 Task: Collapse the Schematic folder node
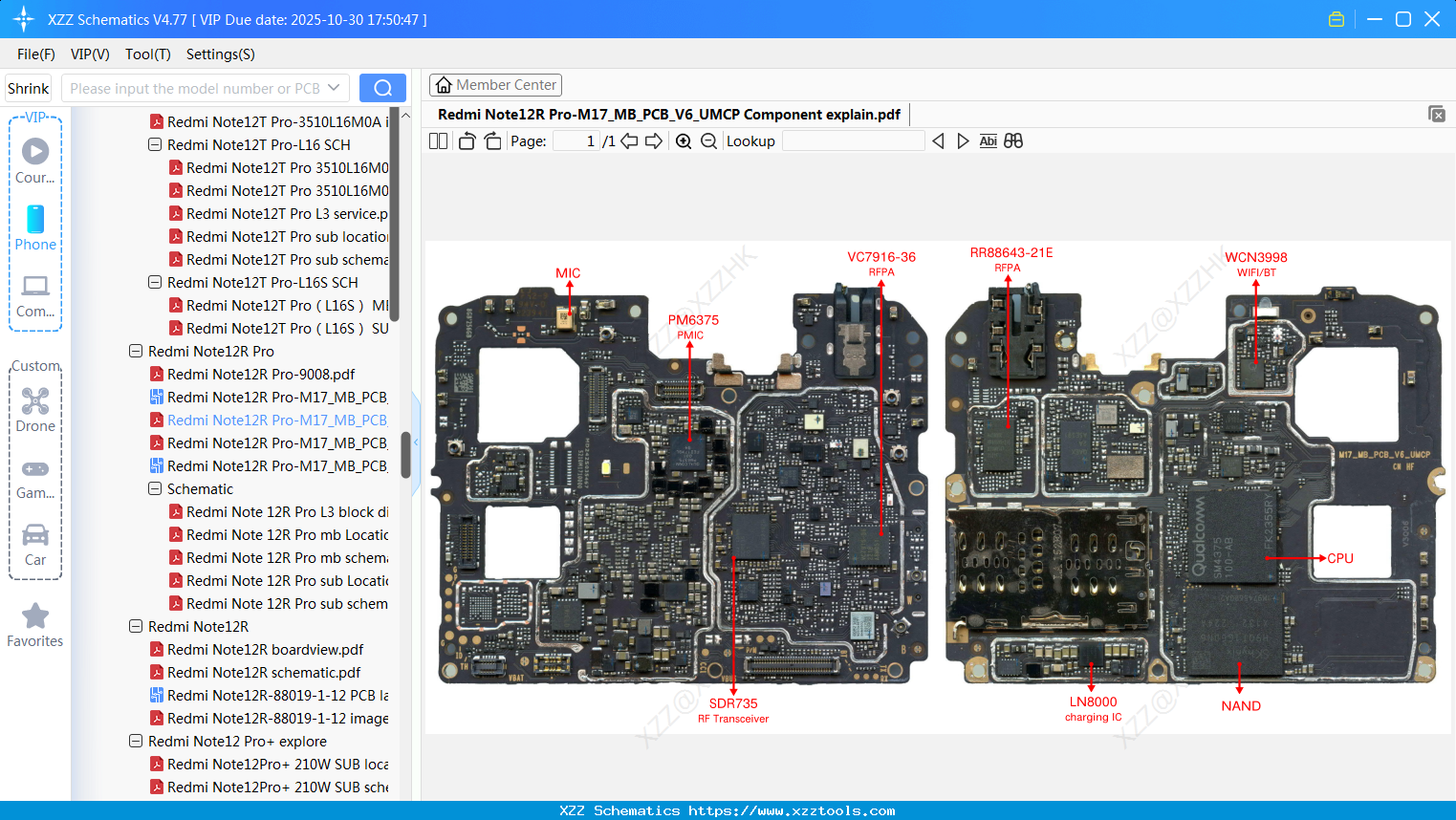pyautogui.click(x=154, y=488)
